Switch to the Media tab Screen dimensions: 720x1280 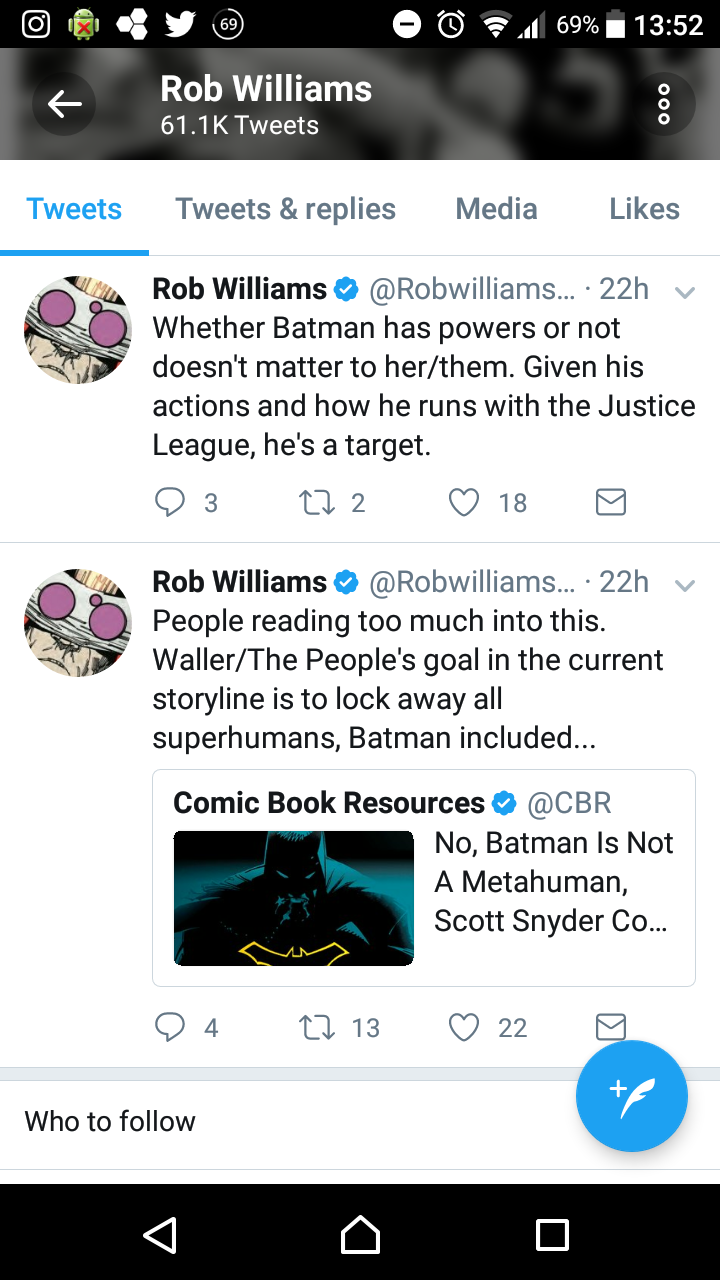pyautogui.click(x=496, y=209)
